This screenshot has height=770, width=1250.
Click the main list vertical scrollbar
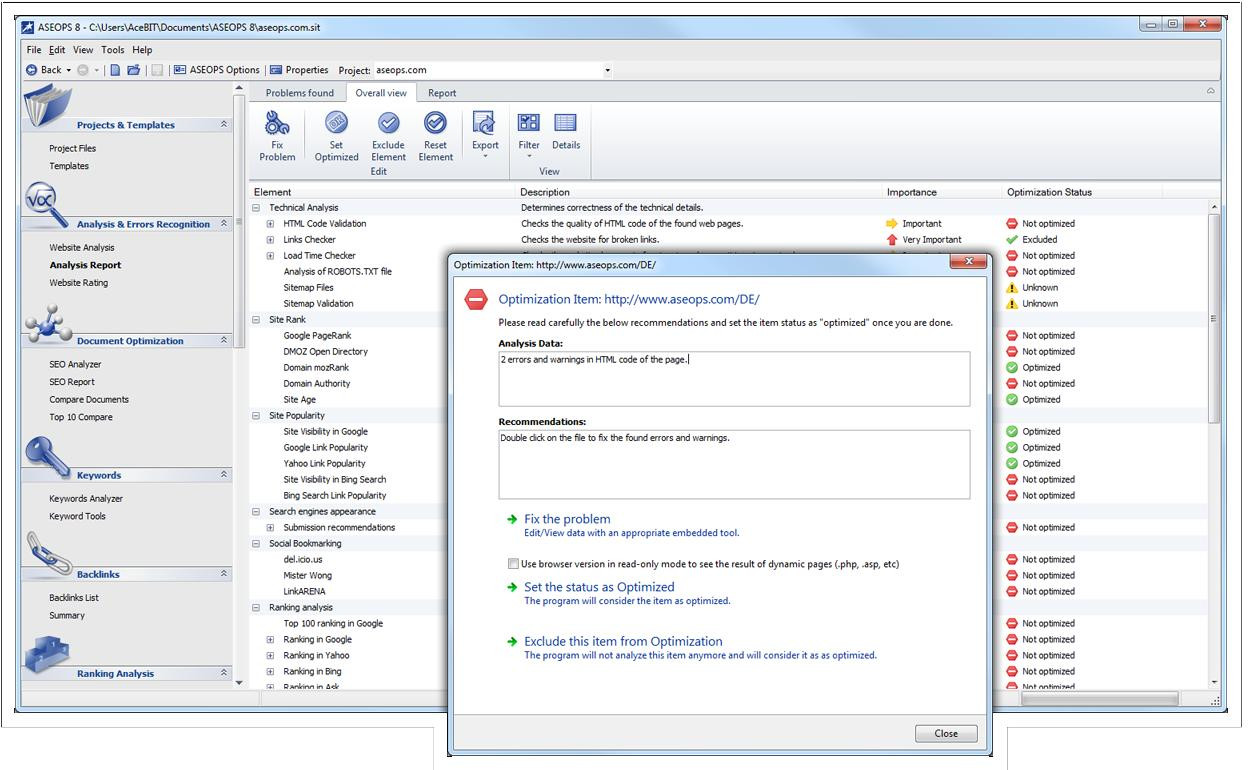tap(1215, 444)
